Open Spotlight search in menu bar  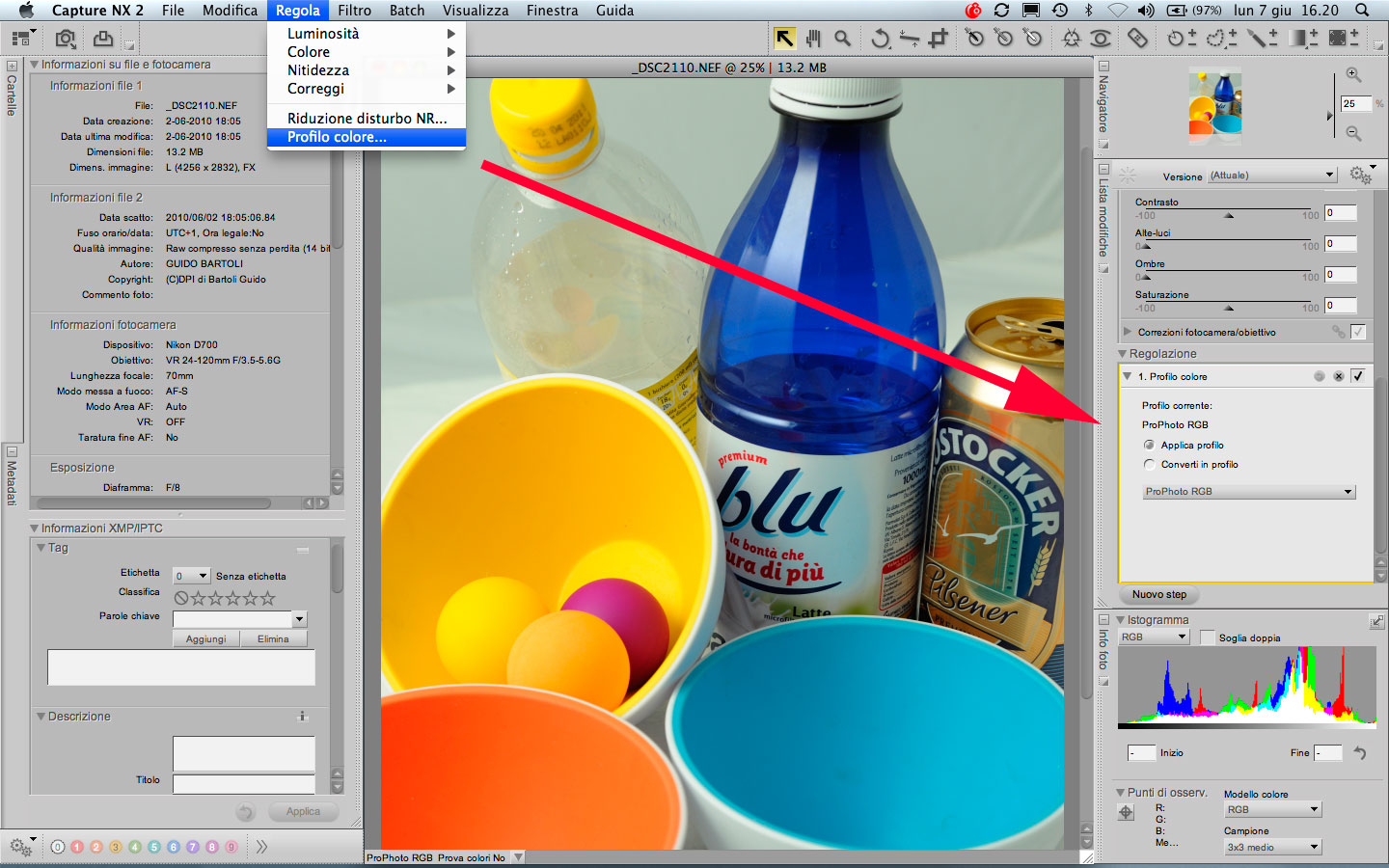click(x=1362, y=11)
